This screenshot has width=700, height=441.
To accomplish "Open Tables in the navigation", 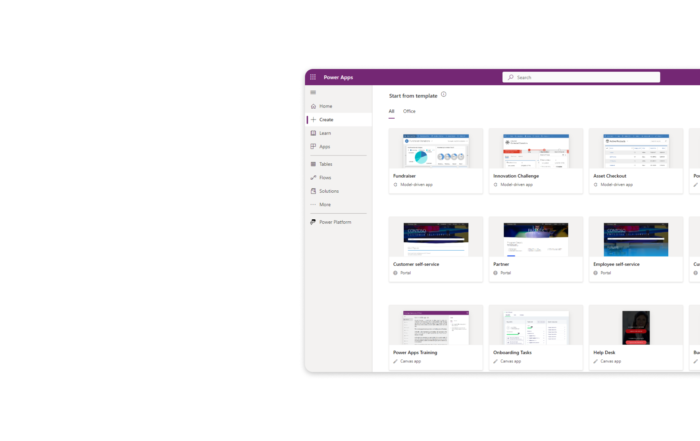I will coord(339,164).
